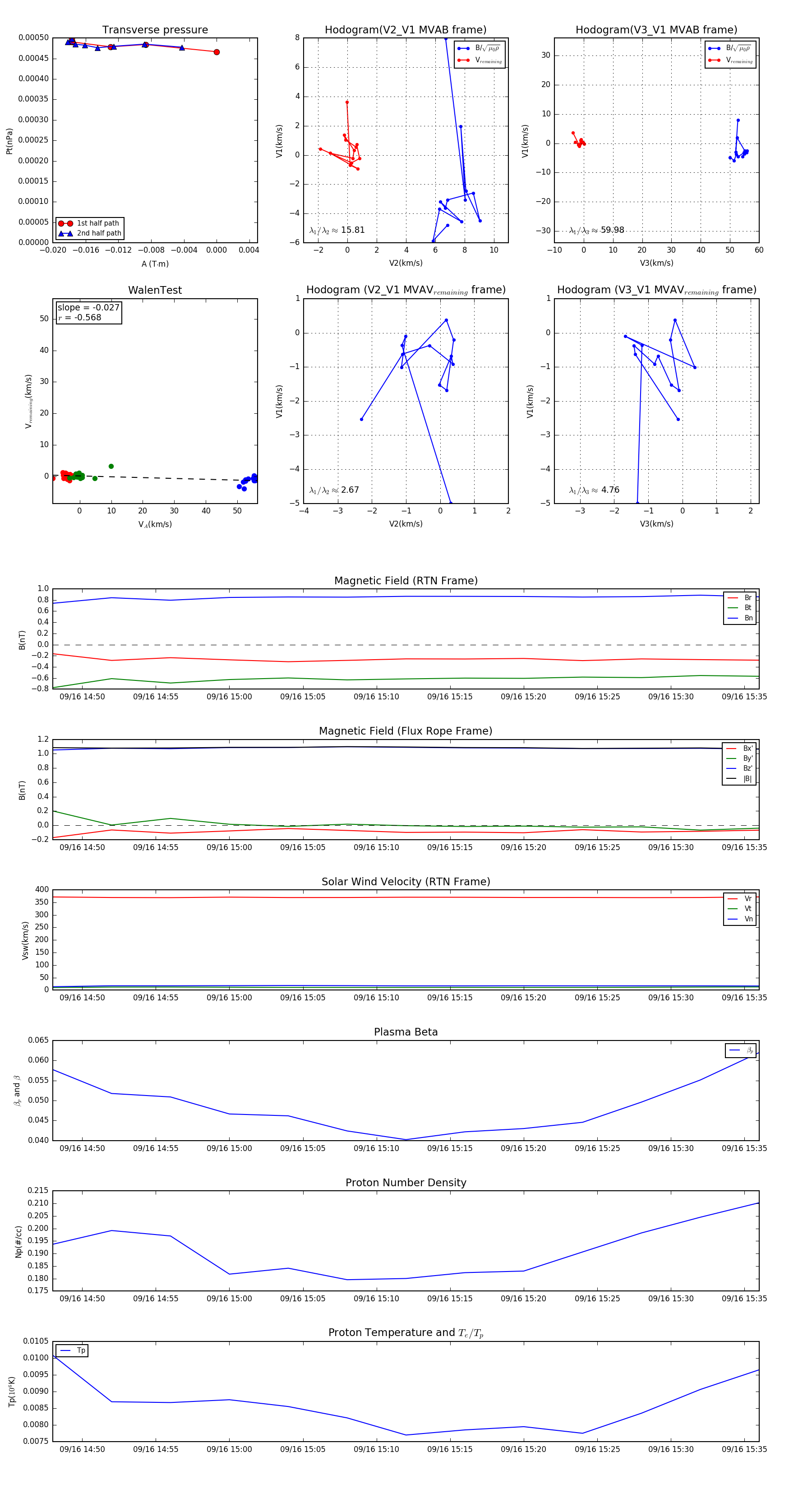Click the 'Hodogram (V2_V1 MVAV remaining frame)' title

(406, 290)
